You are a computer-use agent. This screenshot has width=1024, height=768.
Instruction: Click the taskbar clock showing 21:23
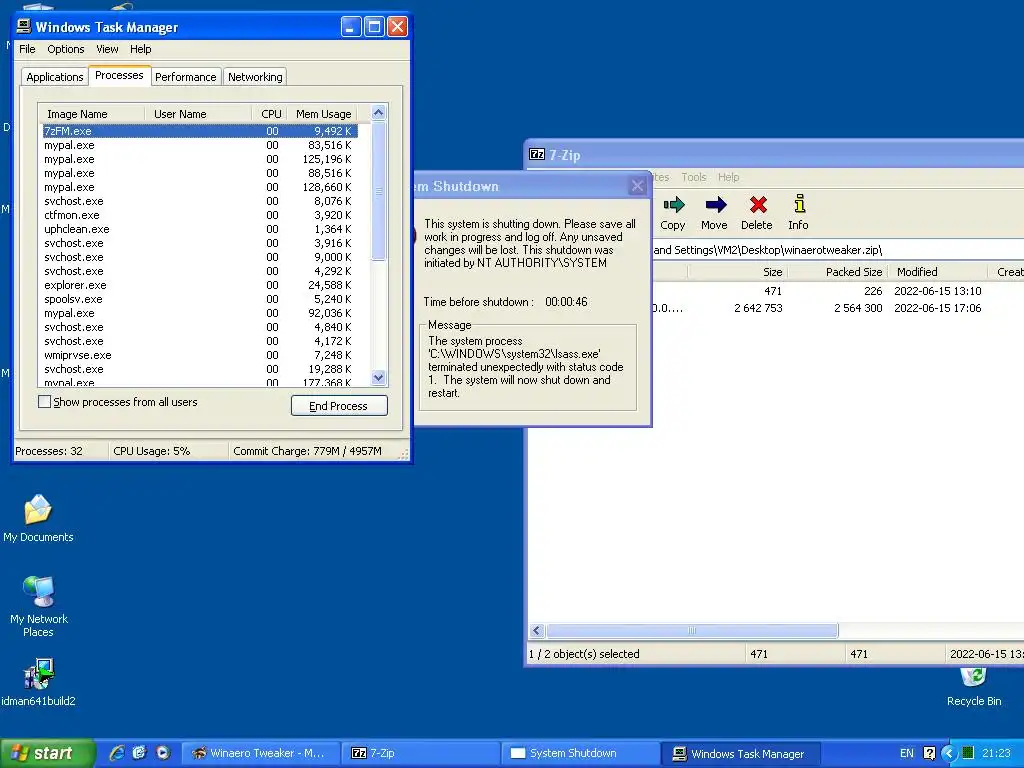pos(996,753)
